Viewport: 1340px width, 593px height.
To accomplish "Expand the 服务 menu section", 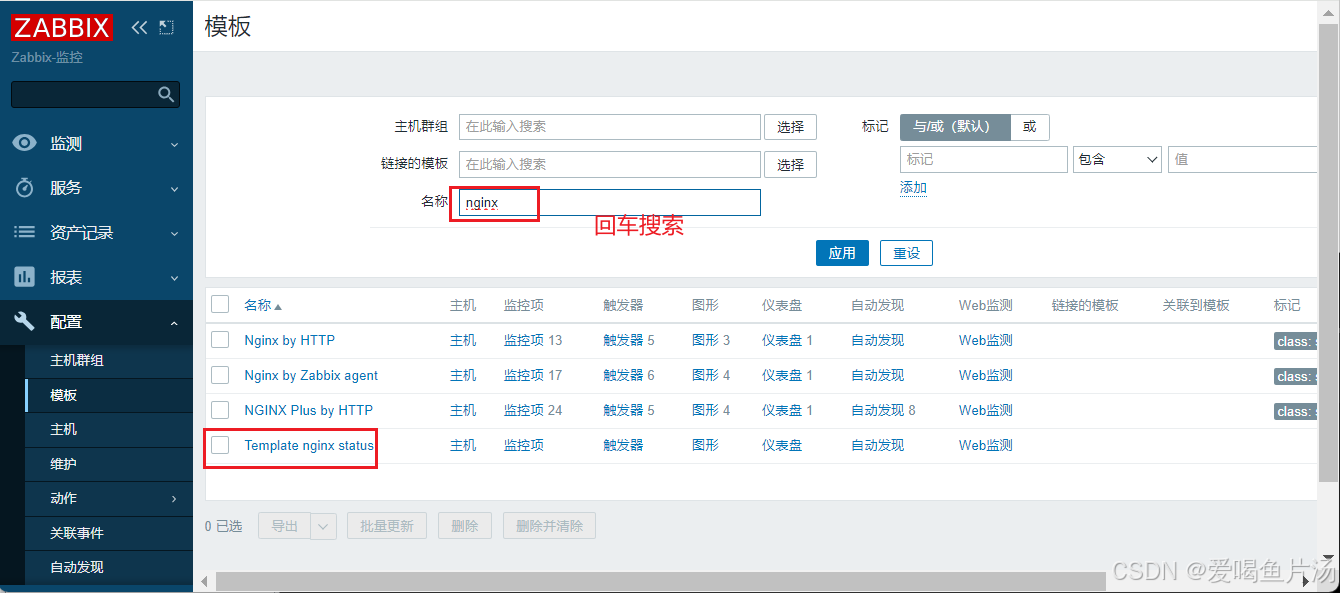I will [x=174, y=188].
